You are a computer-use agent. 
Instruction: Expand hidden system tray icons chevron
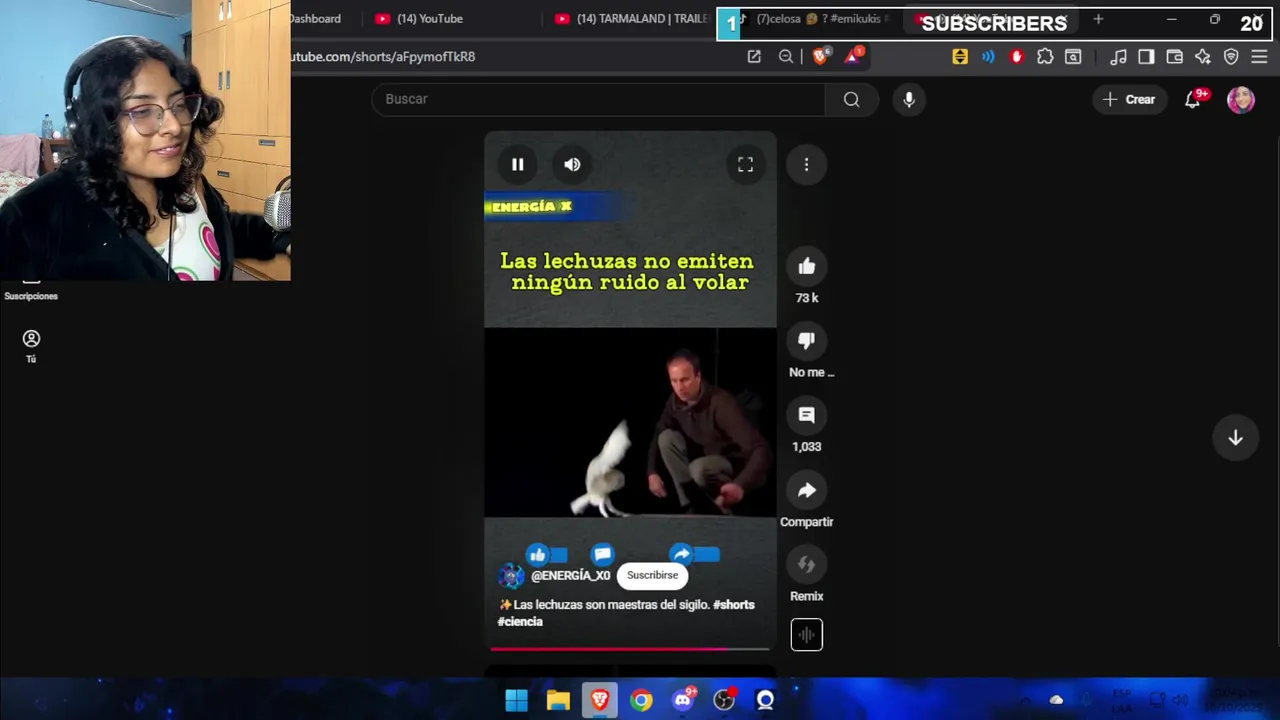coord(1025,700)
